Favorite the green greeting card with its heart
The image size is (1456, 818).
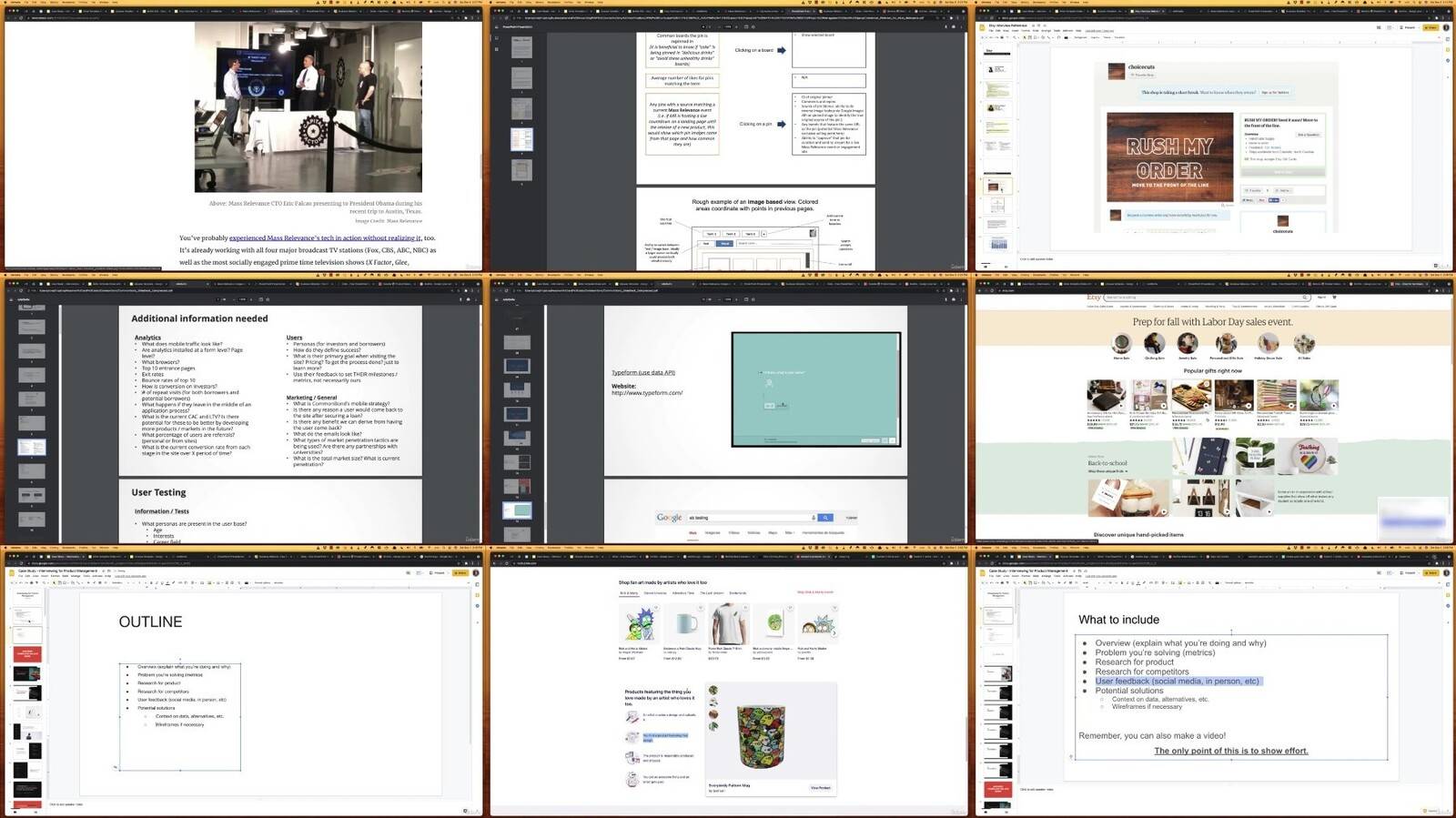click(x=790, y=607)
